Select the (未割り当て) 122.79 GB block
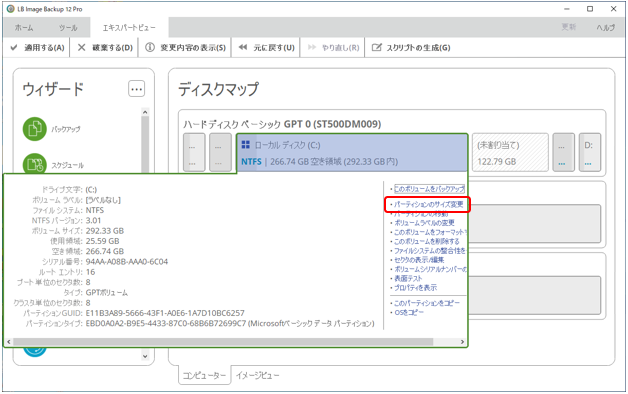 [510, 153]
